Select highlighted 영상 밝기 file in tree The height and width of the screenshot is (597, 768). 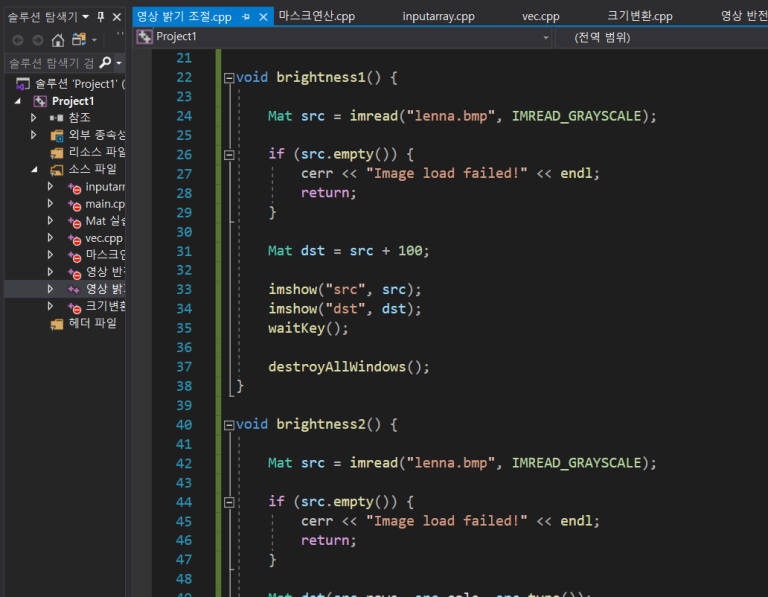[105, 288]
